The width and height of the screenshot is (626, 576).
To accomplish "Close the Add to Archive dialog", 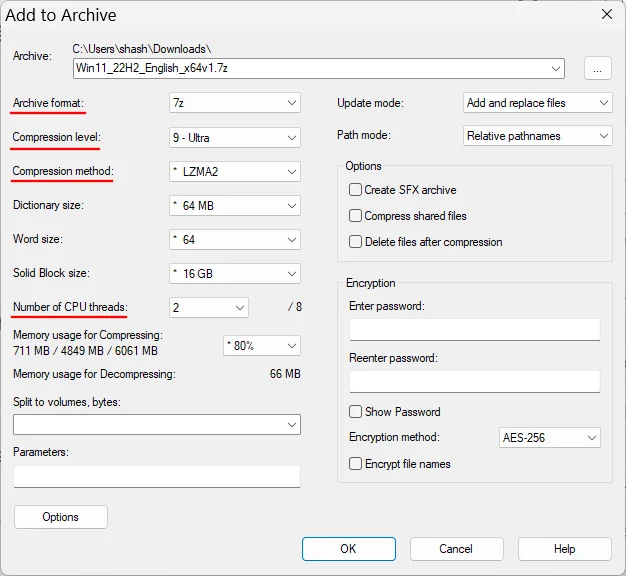I will [x=607, y=14].
